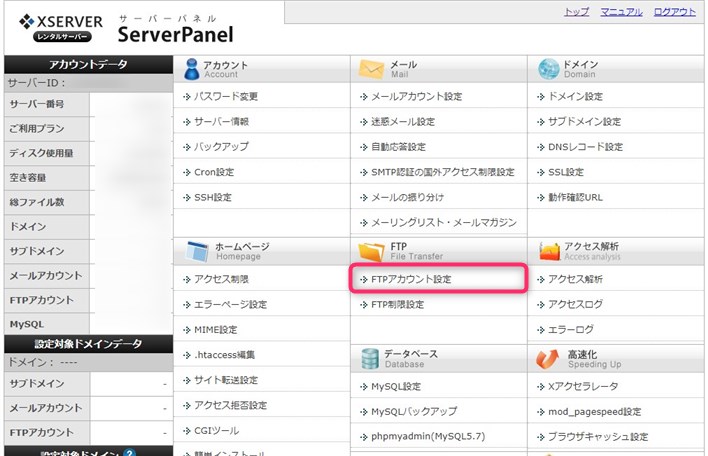Open SSH設定
The image size is (708, 456).
point(213,197)
